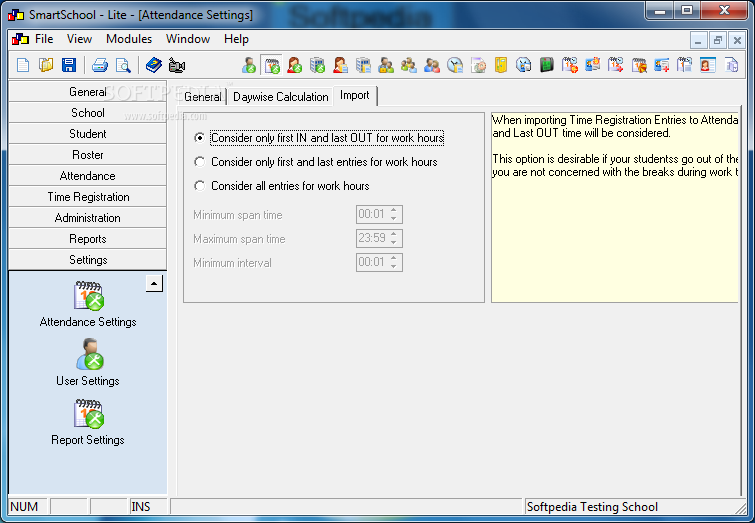Select 'Consider all entries for work hours' option
Image resolution: width=755 pixels, height=523 pixels.
coord(199,185)
